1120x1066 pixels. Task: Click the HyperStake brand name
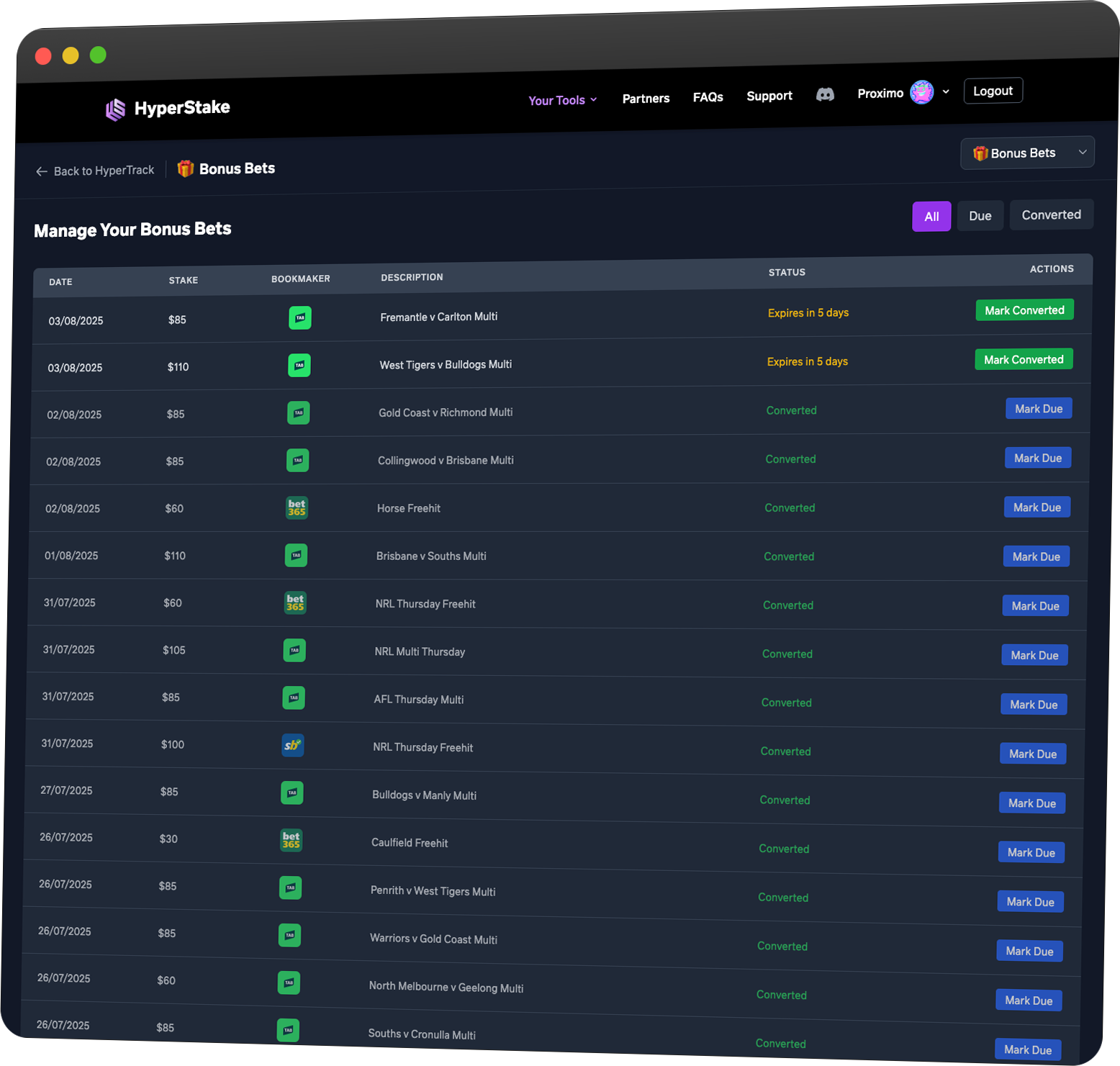click(x=182, y=108)
